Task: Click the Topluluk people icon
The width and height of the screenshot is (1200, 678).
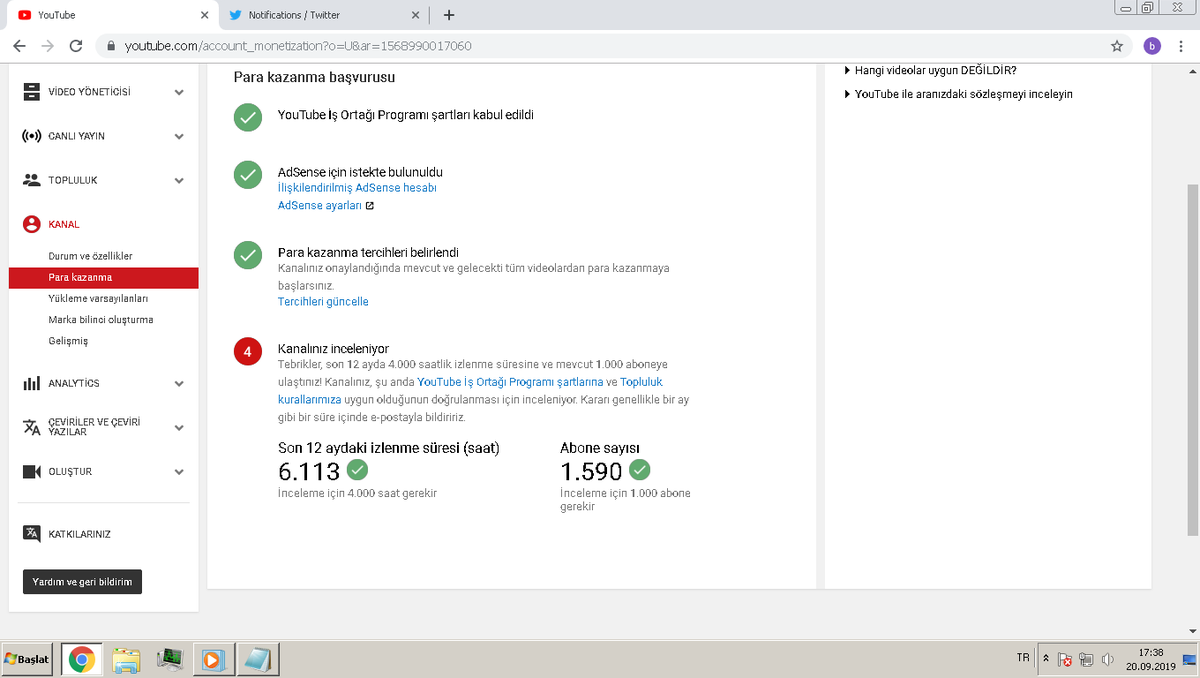Action: click(x=31, y=180)
